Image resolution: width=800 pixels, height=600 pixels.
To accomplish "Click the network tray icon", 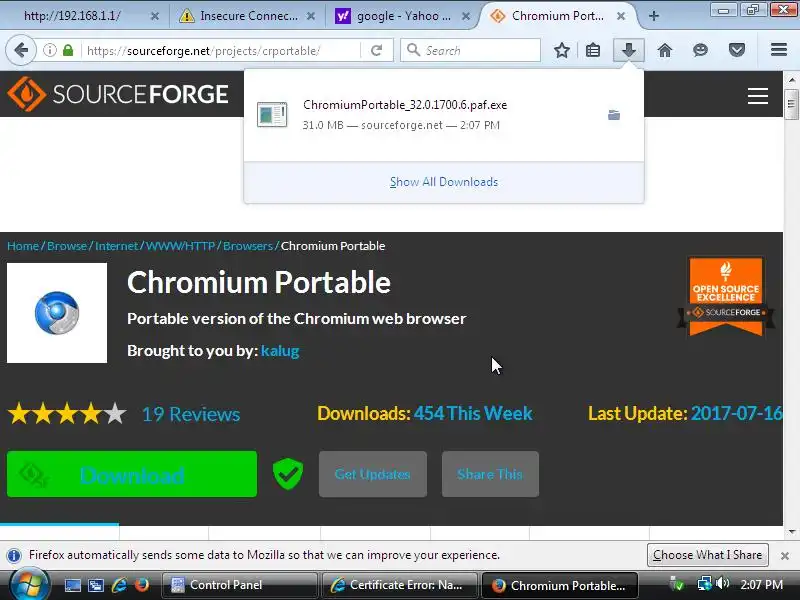I will (x=704, y=583).
